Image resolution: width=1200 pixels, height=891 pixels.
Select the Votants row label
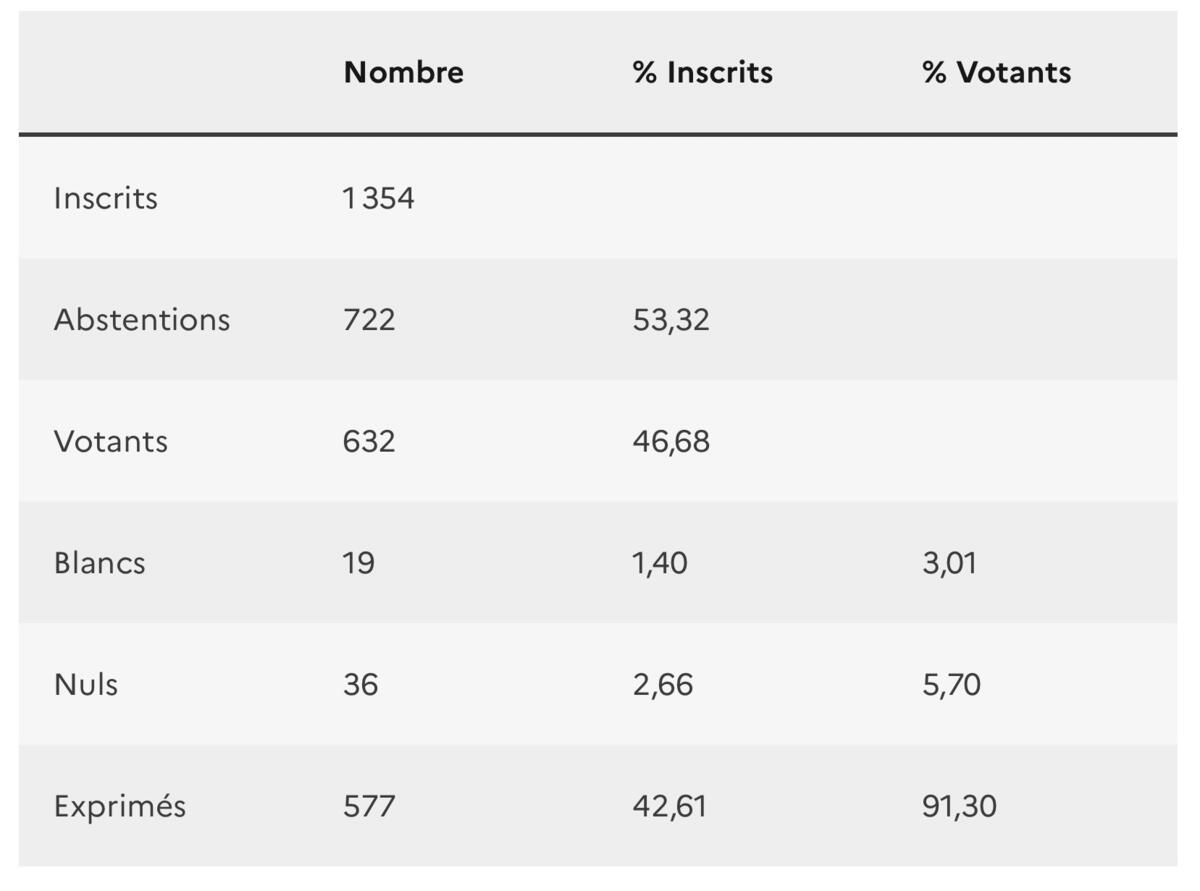click(x=110, y=441)
